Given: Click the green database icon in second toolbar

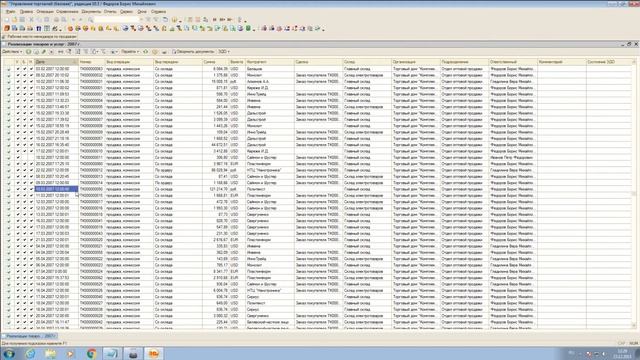Looking at the screenshot, I should click(248, 29).
